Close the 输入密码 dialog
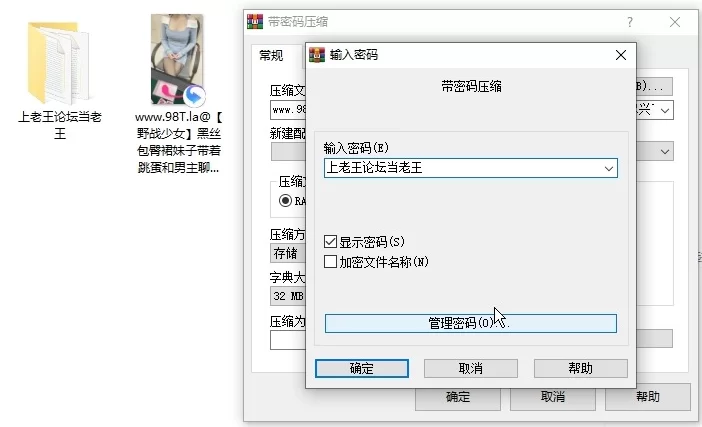702x427 pixels. point(621,55)
